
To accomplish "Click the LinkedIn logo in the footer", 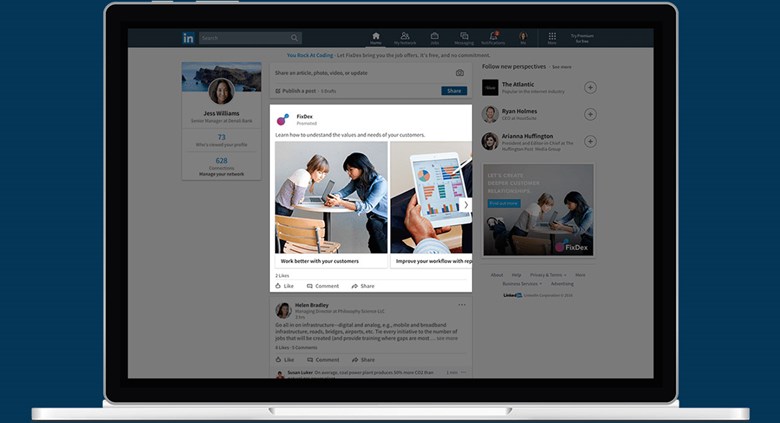I will pyautogui.click(x=512, y=295).
